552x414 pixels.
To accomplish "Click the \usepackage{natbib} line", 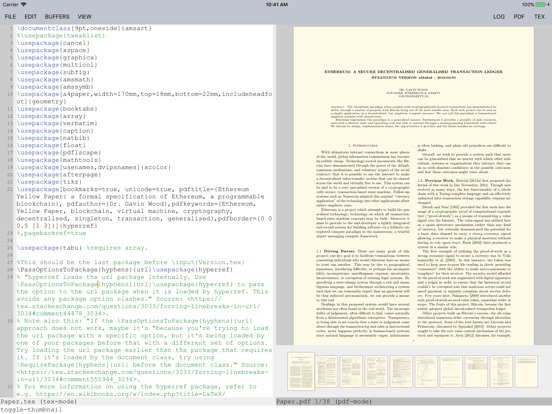I will coord(53,138).
